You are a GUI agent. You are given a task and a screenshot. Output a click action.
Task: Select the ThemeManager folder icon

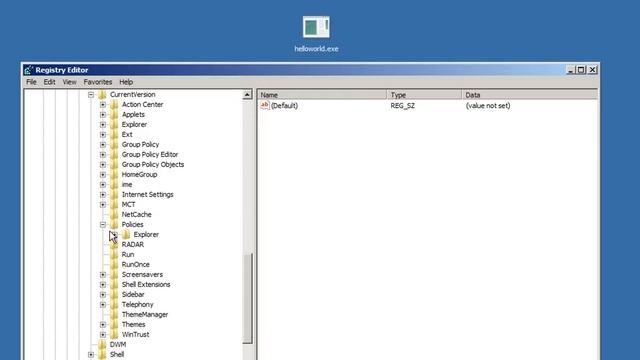[114, 315]
